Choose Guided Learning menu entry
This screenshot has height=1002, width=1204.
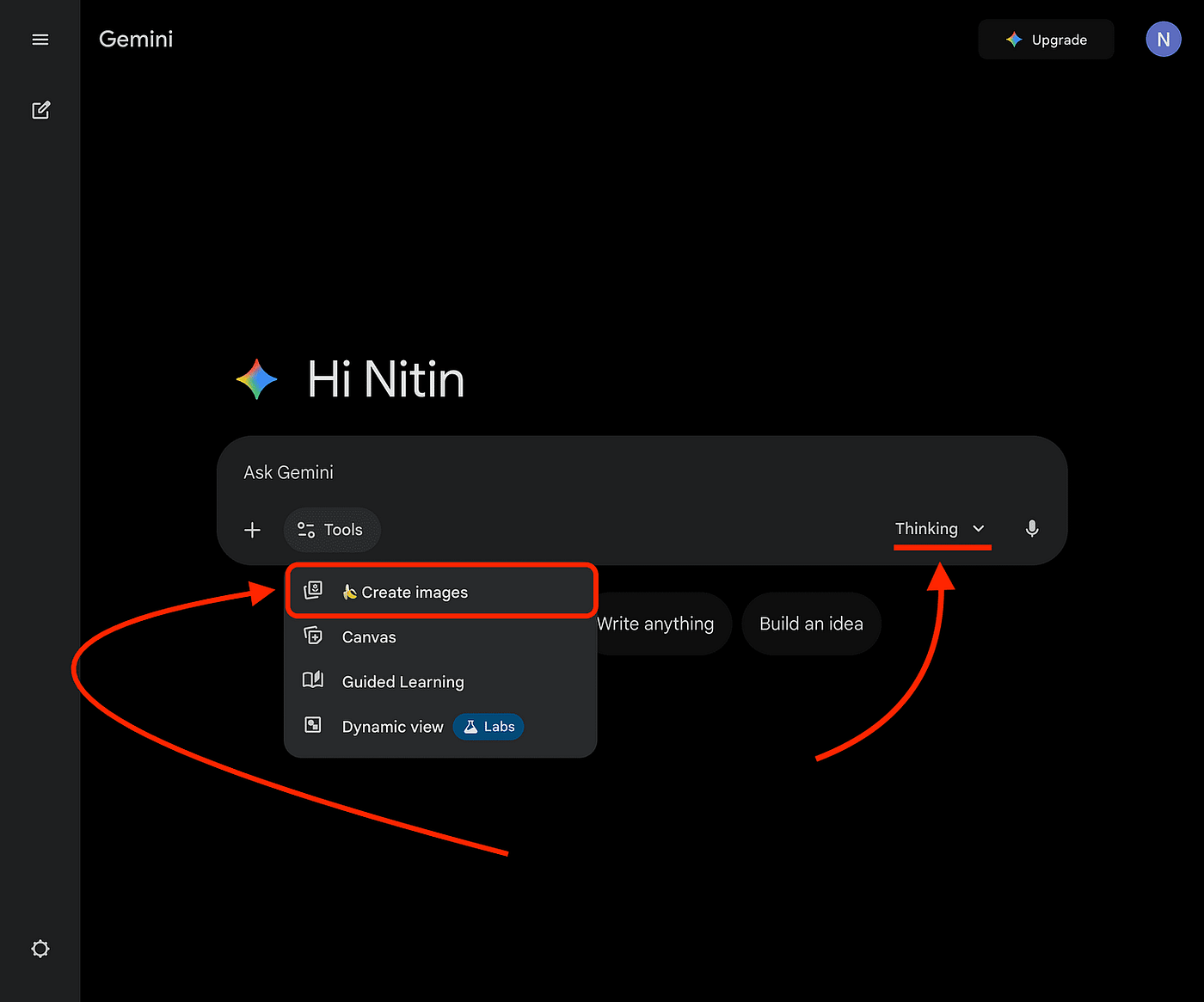pyautogui.click(x=402, y=682)
